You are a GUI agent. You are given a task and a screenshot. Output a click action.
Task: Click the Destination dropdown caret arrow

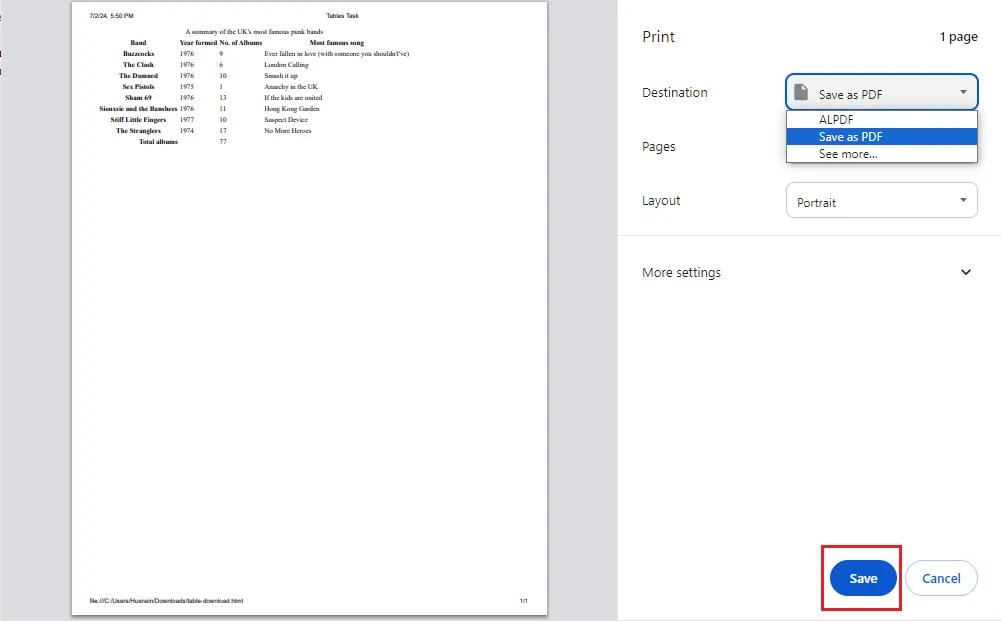[965, 91]
